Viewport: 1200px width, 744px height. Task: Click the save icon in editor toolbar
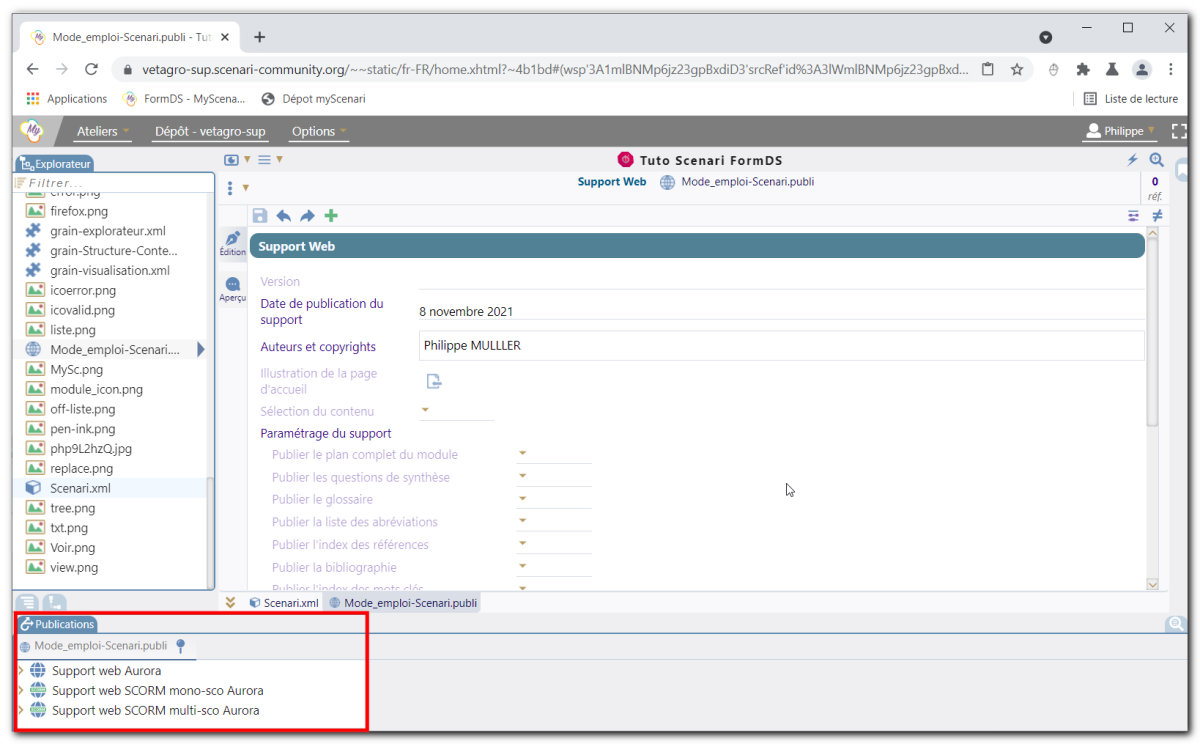click(x=260, y=216)
